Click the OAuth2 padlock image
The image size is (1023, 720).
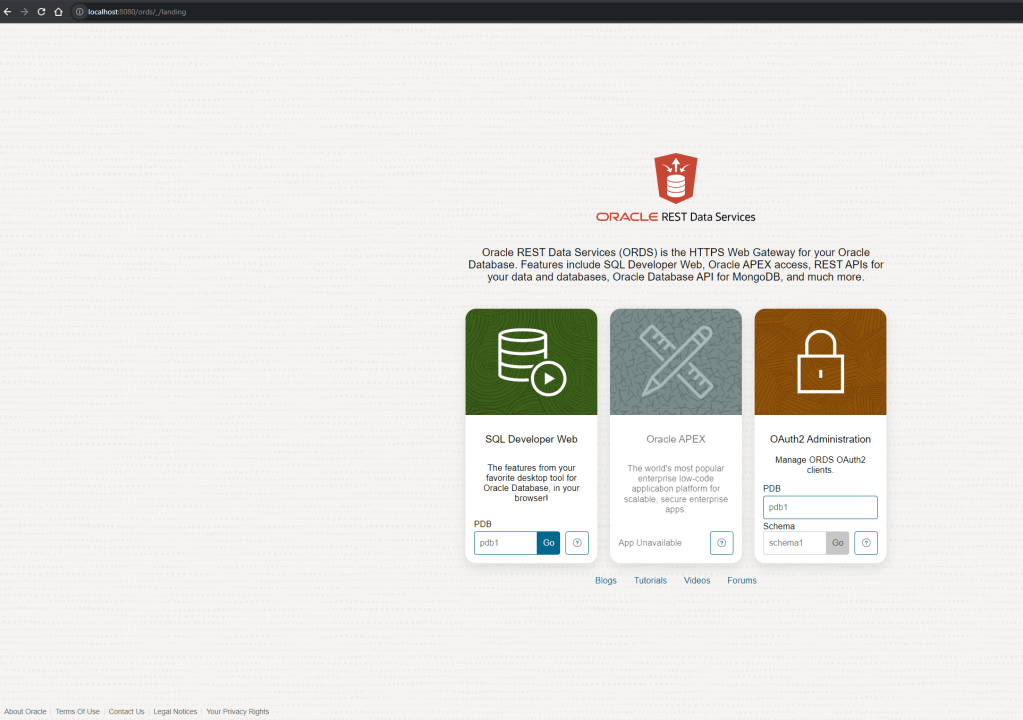point(820,361)
